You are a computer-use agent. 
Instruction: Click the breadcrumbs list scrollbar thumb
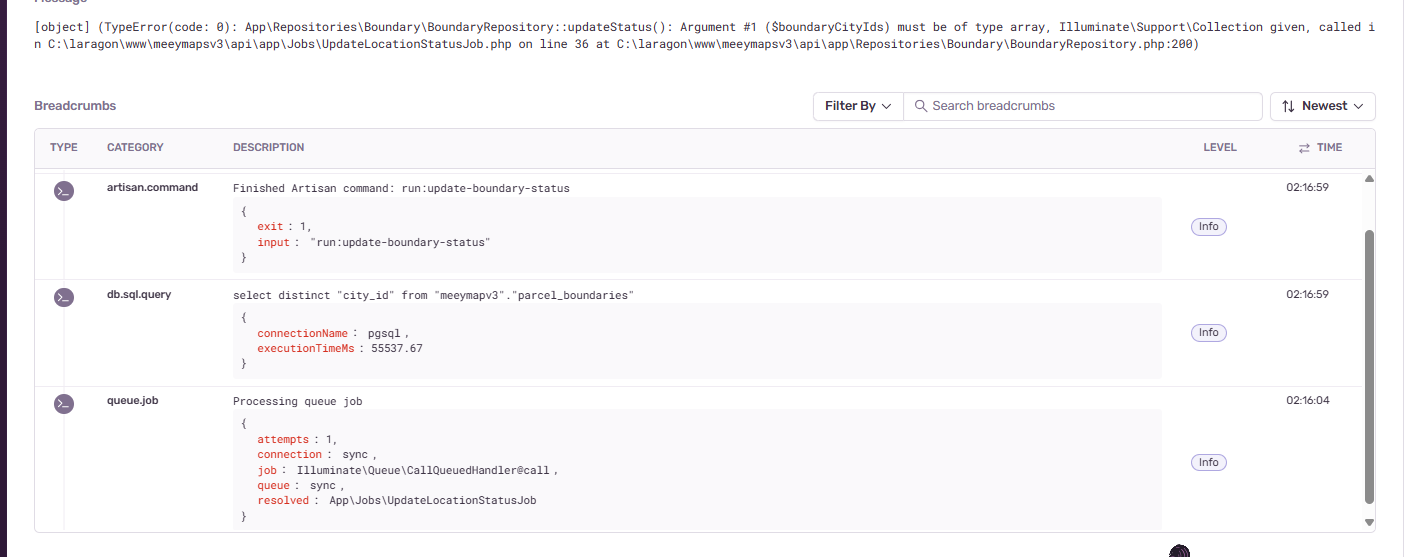click(1369, 365)
